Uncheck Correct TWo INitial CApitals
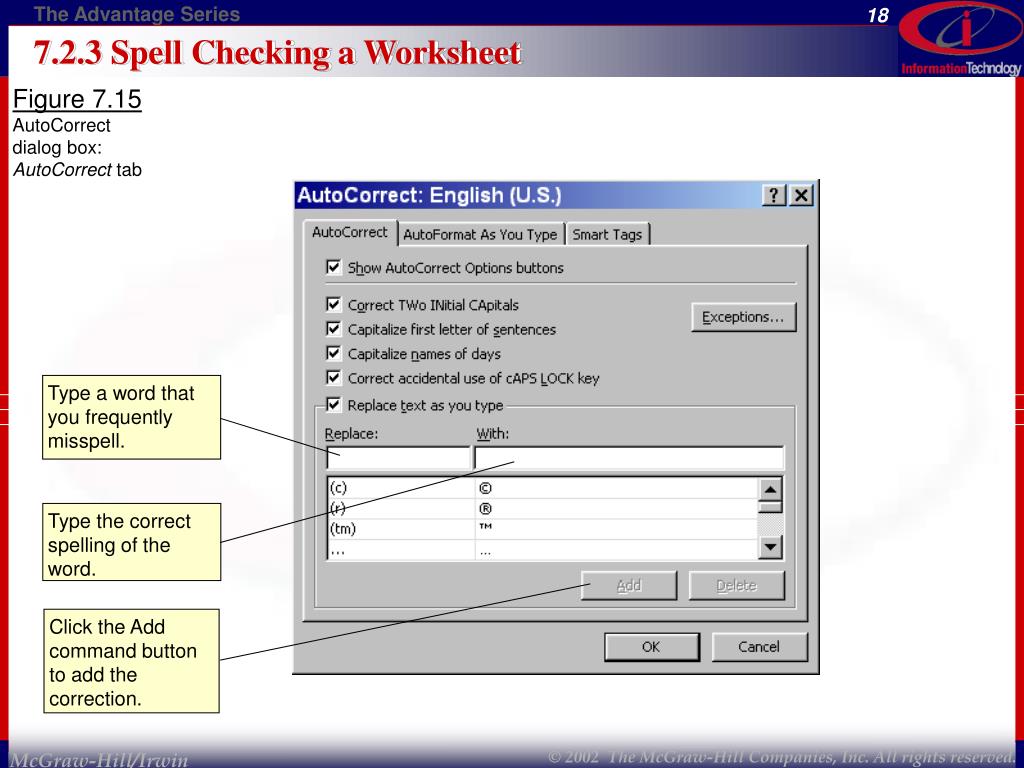1024x768 pixels. (334, 304)
